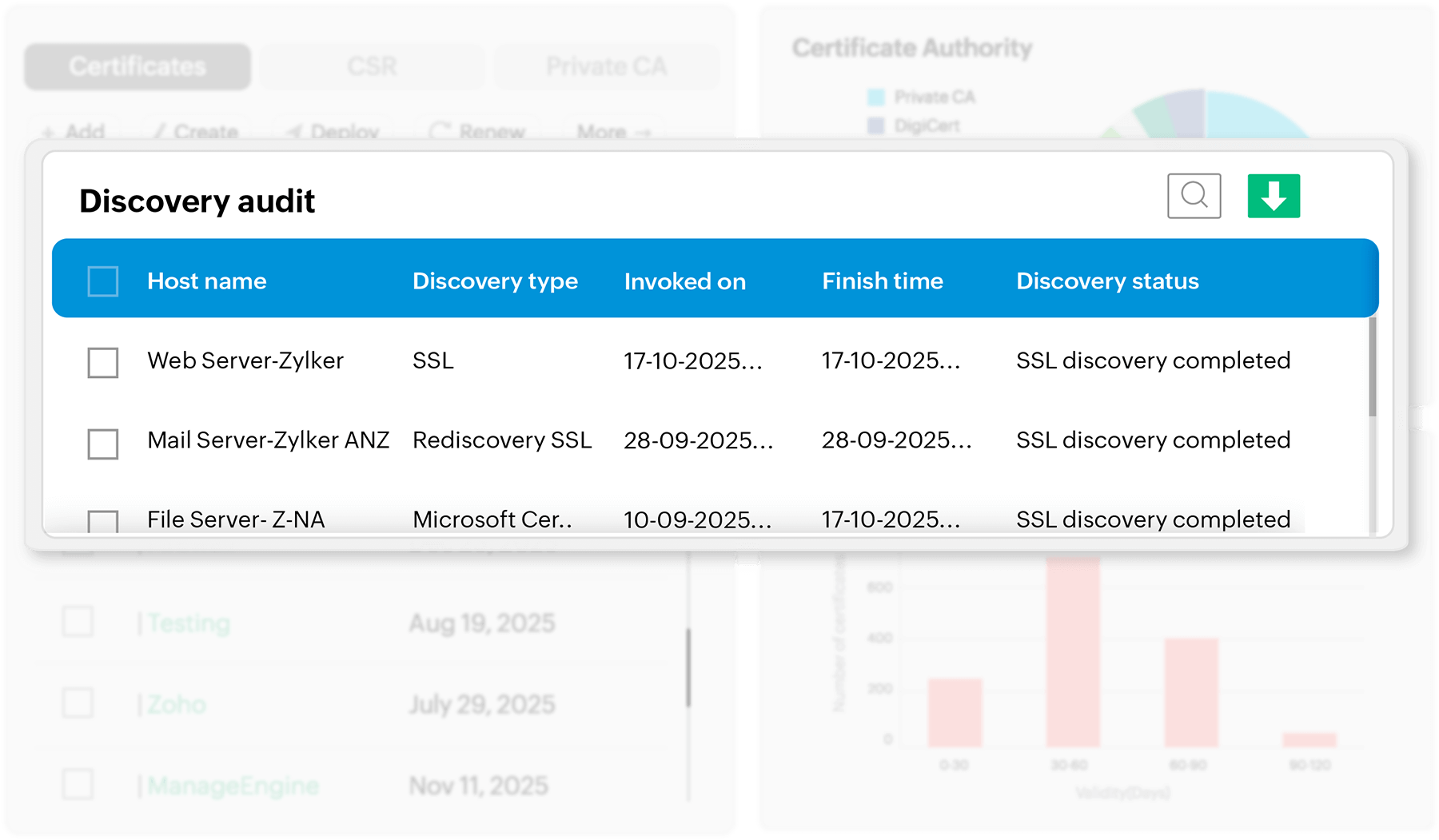Open the ManageEngine certificate link
This screenshot has height=840, width=1439.
tap(233, 786)
